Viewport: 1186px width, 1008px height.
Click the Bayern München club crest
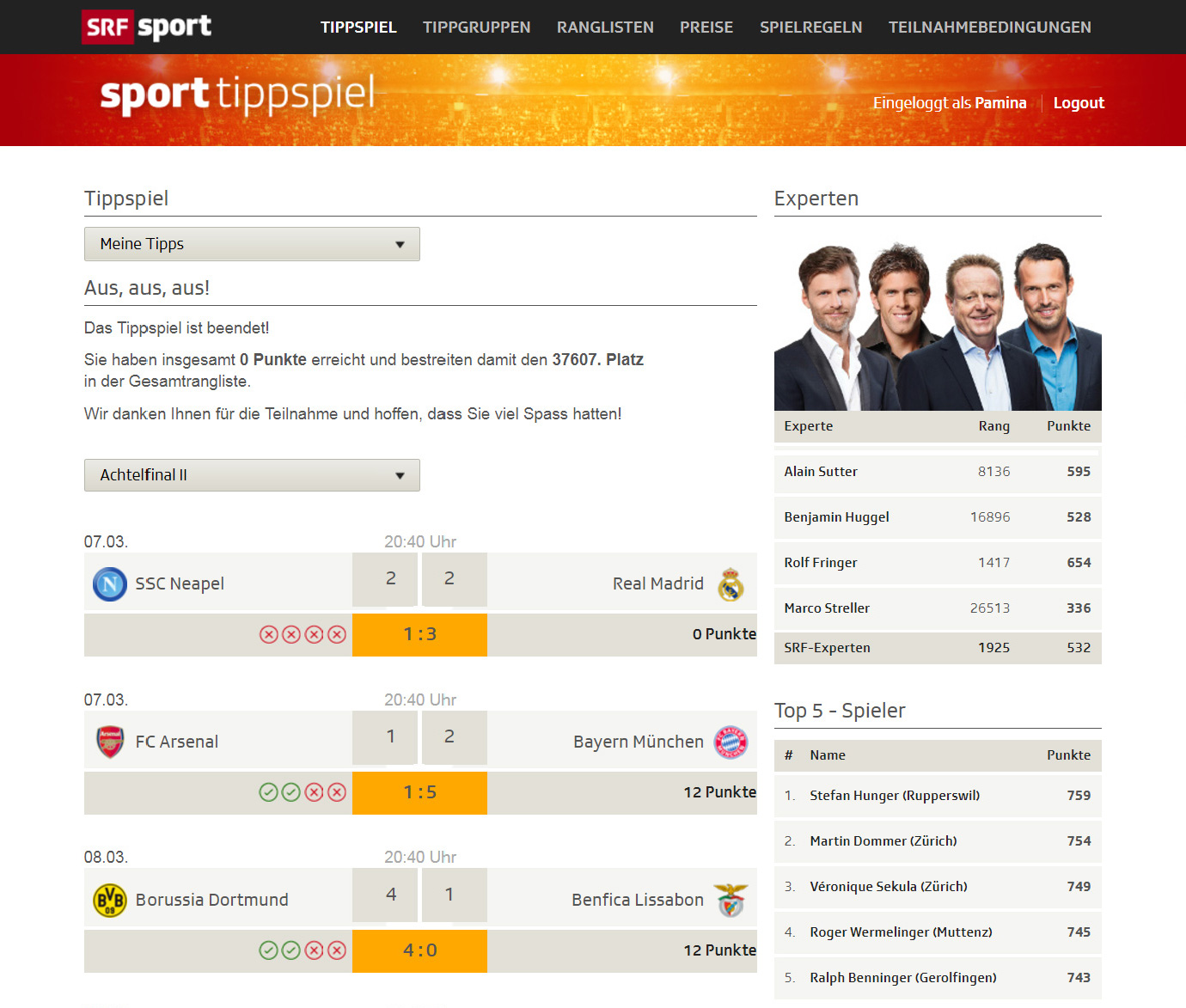[731, 742]
